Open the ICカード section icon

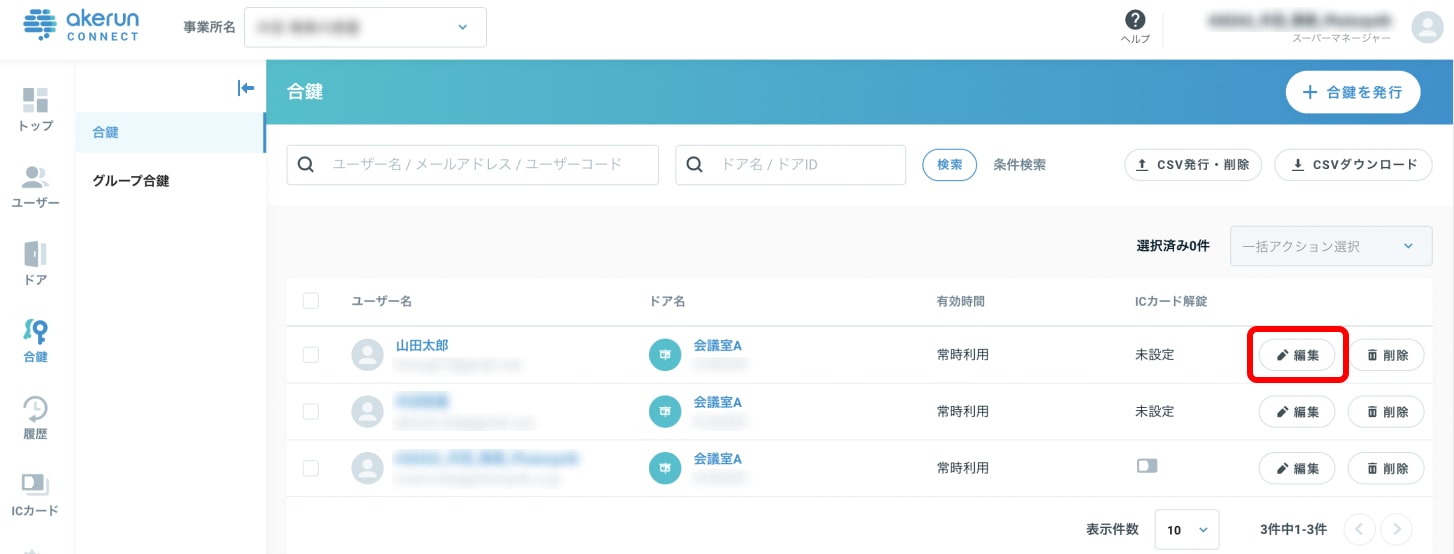[36, 485]
